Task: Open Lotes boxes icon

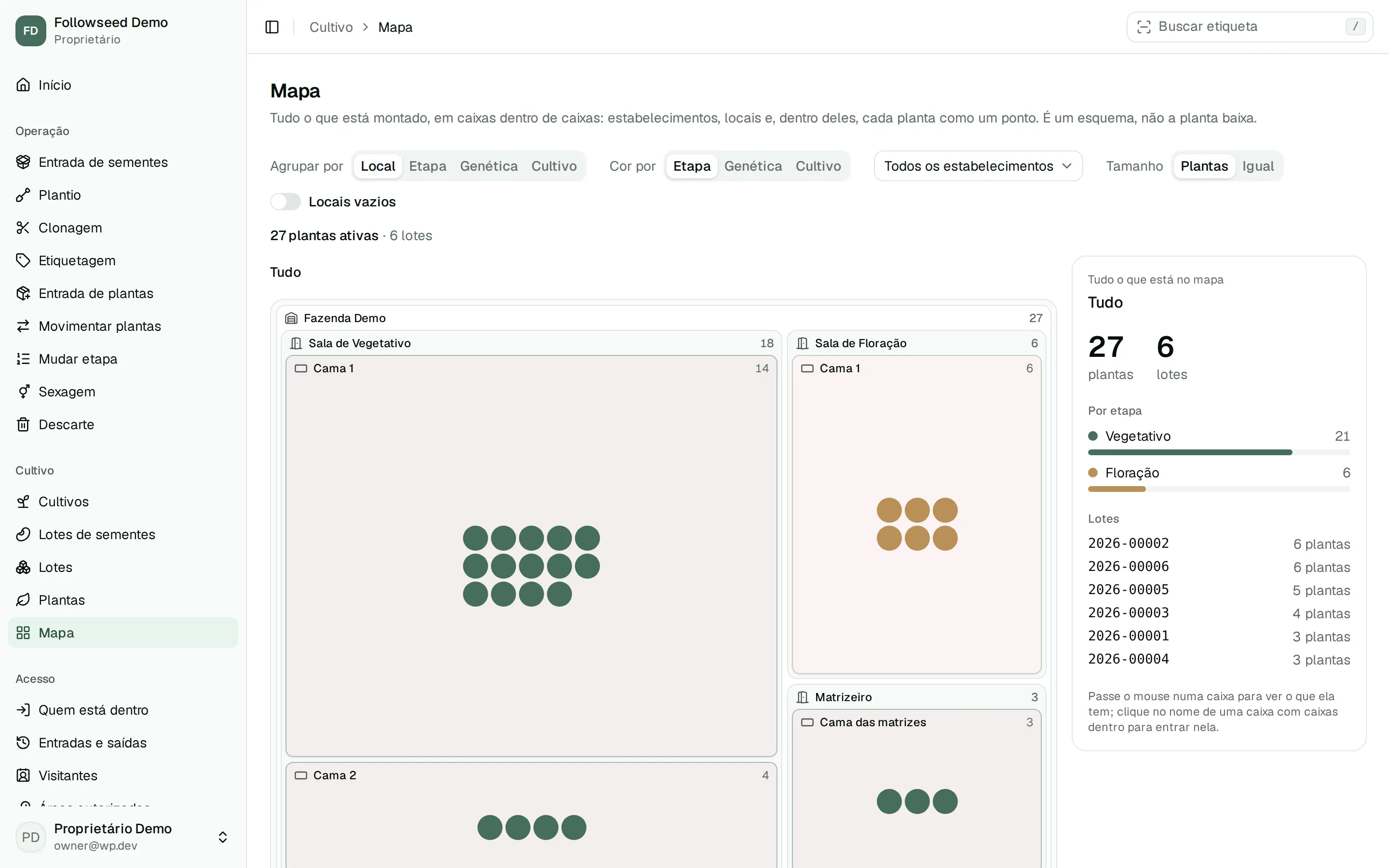Action: pyautogui.click(x=23, y=567)
